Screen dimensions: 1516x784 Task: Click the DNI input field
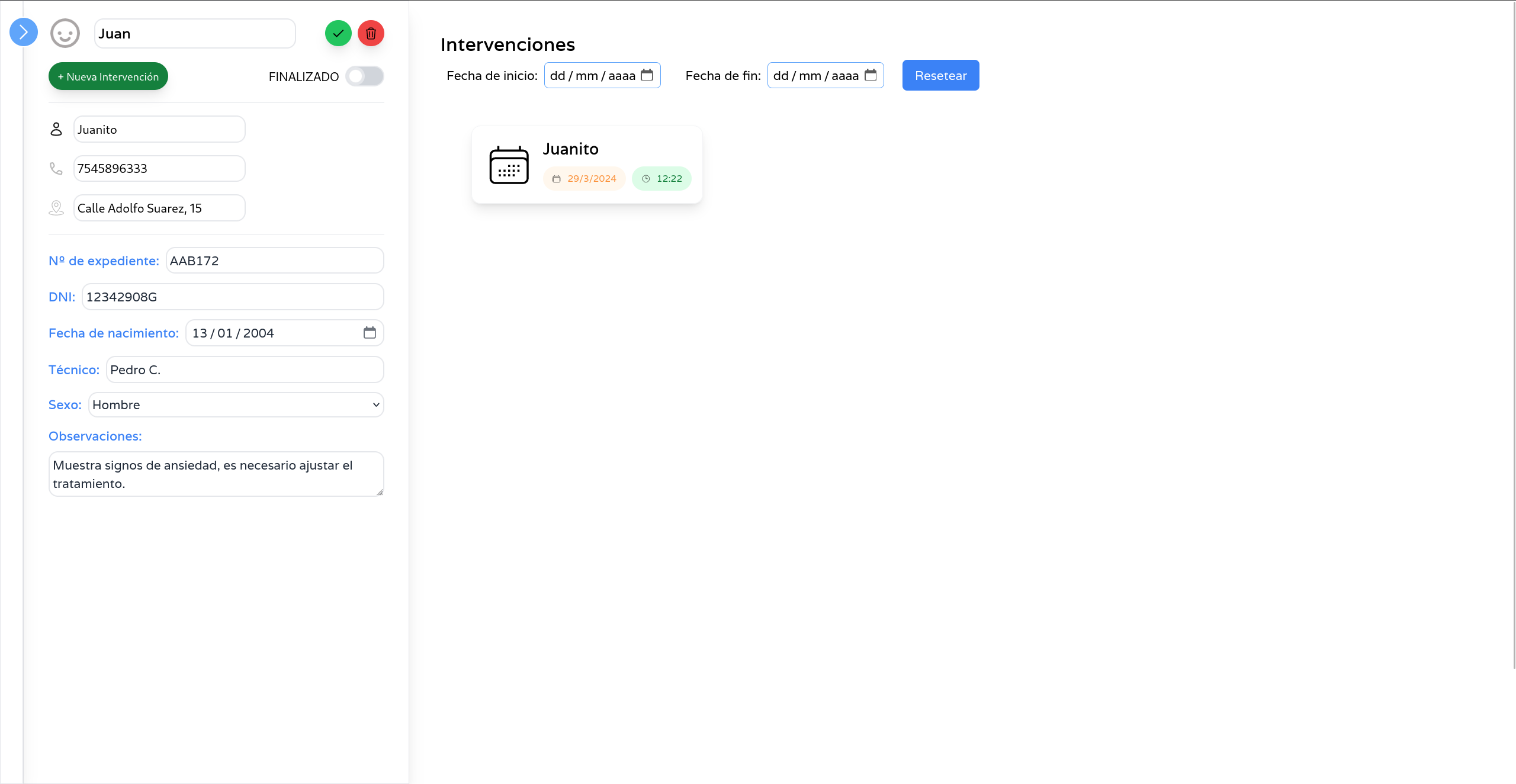click(233, 297)
